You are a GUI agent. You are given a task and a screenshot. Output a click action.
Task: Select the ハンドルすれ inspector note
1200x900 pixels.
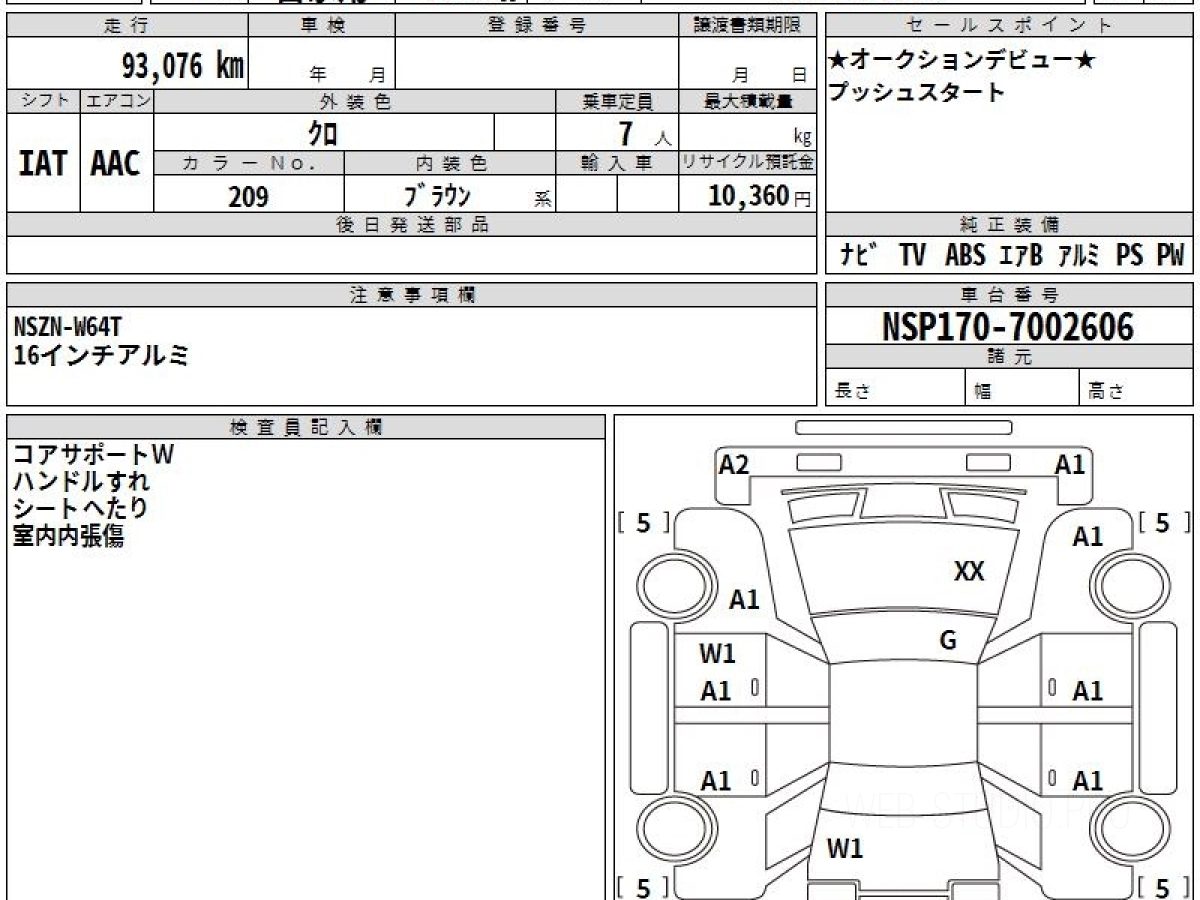(x=81, y=481)
